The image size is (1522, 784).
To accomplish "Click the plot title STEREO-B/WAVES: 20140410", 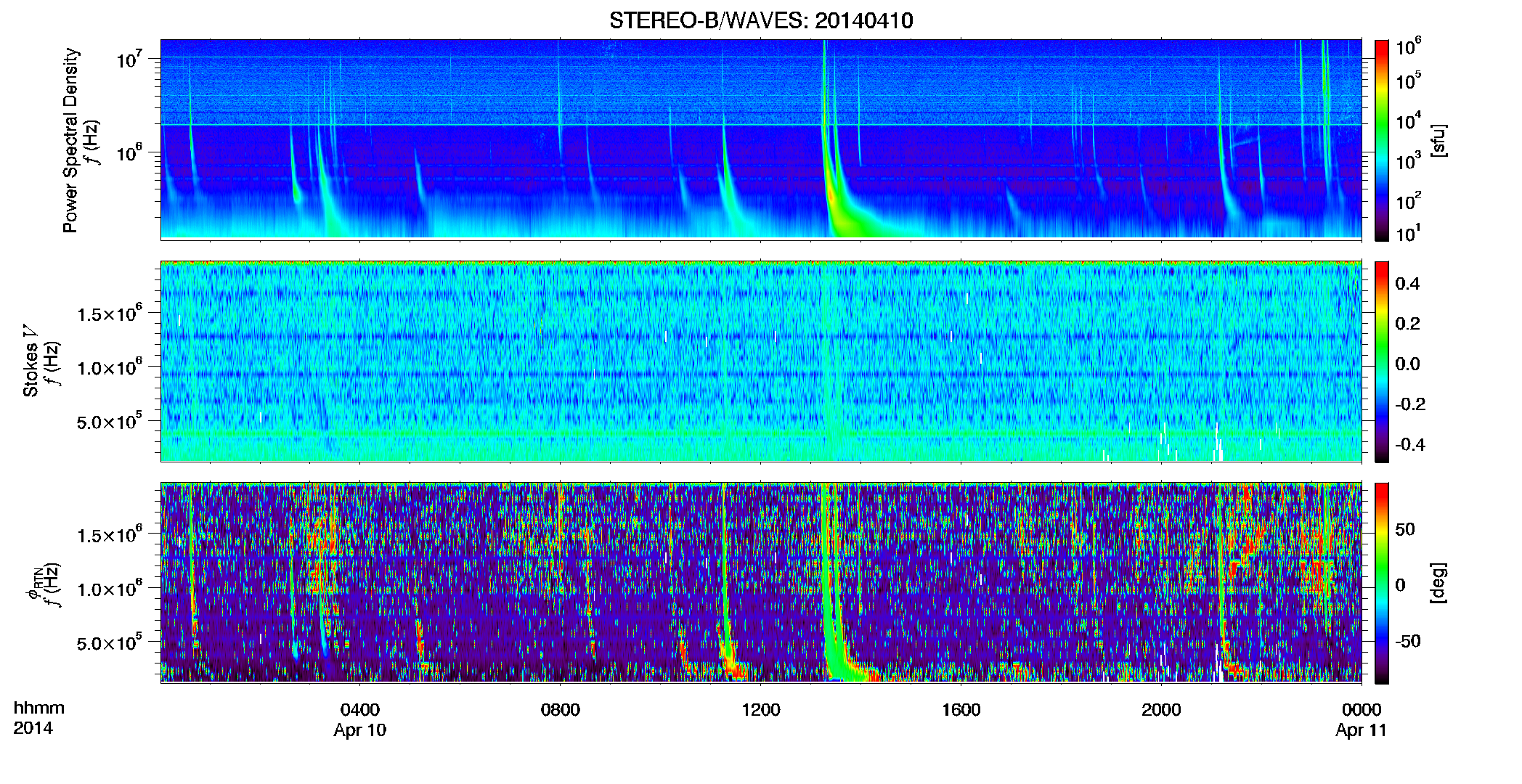I will tap(761, 20).
